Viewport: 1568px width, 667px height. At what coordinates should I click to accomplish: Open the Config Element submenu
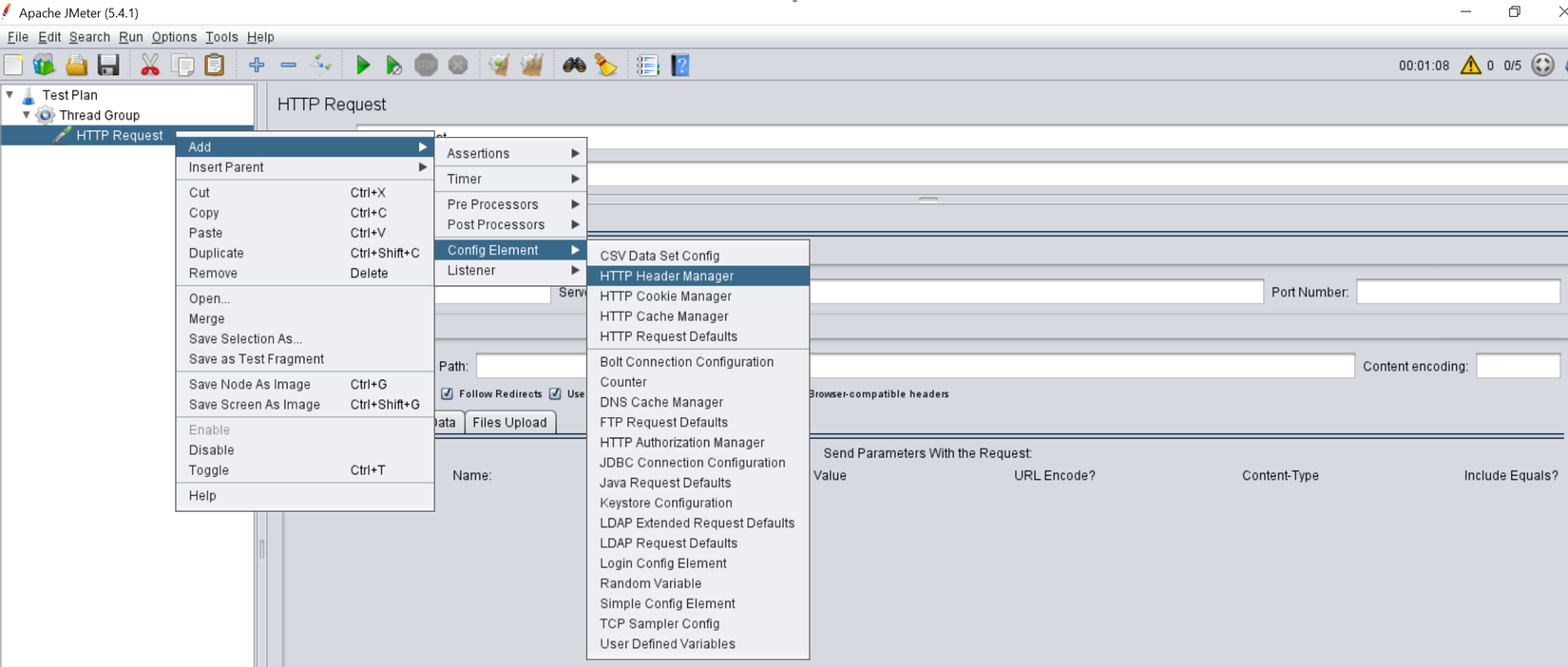point(511,250)
